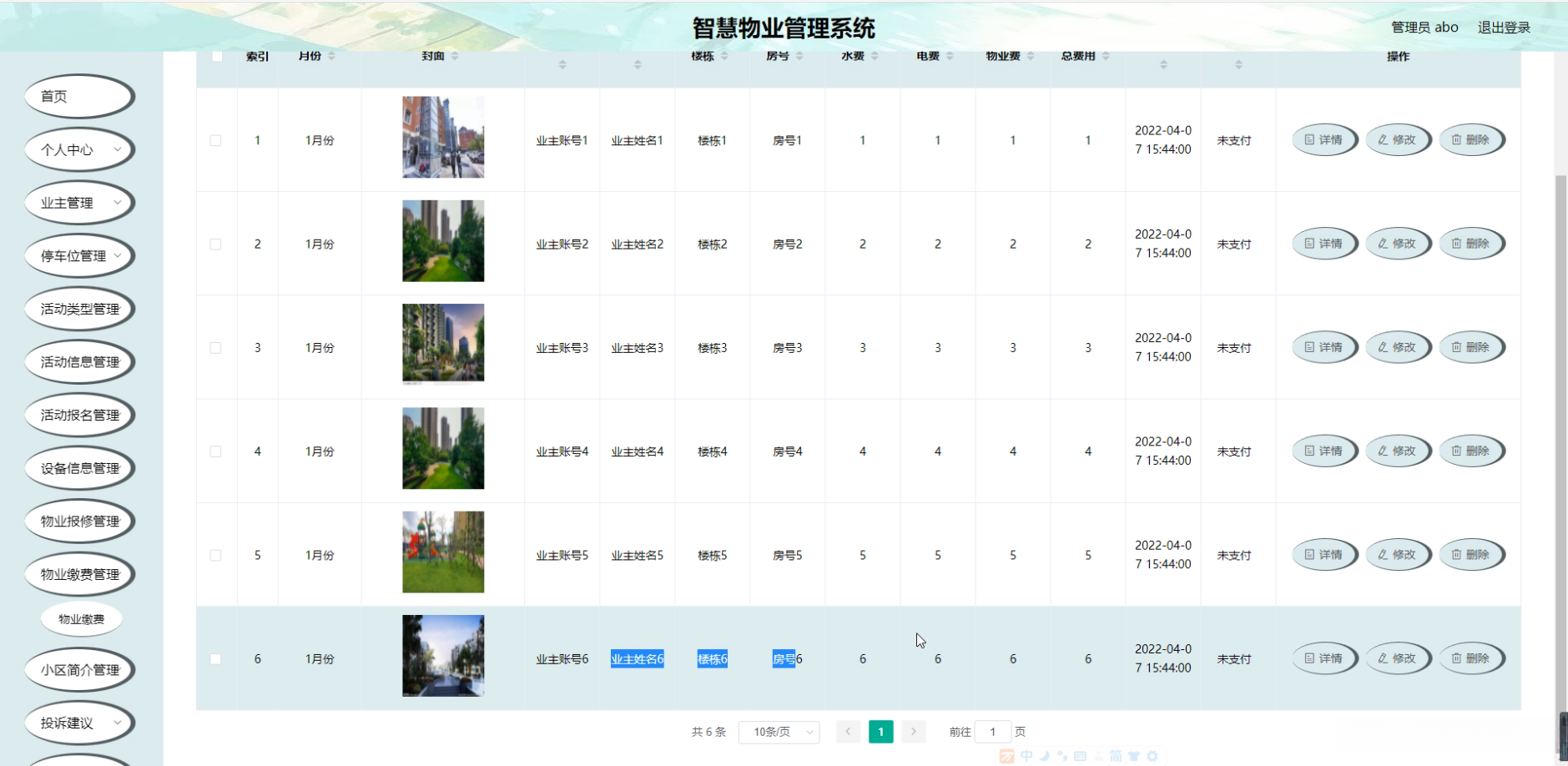Go to next page arrow in pagination
1568x766 pixels.
pyautogui.click(x=914, y=732)
